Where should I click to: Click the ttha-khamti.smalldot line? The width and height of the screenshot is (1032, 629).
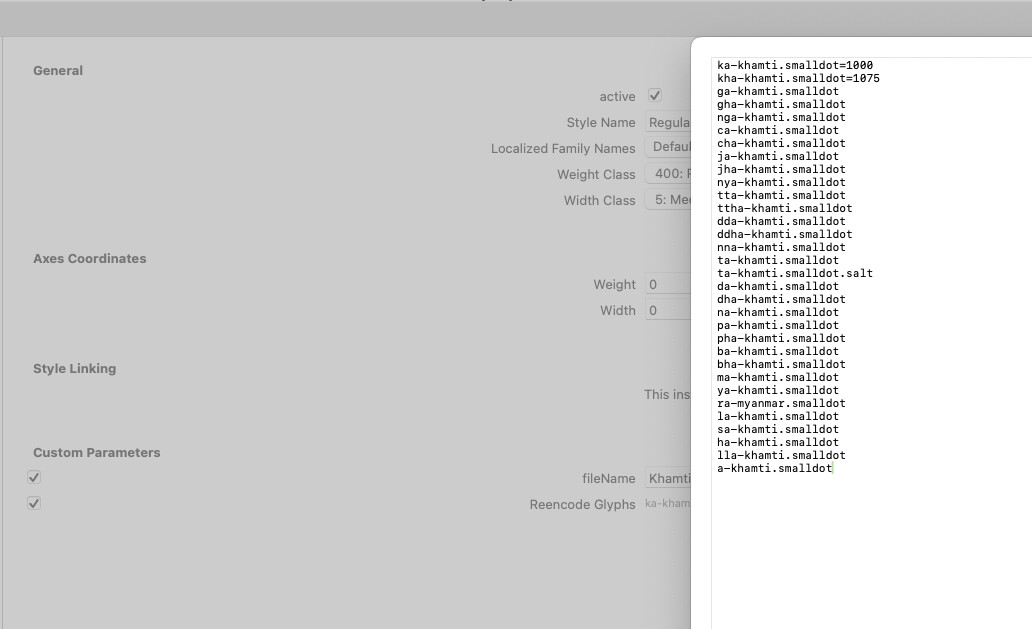click(784, 208)
